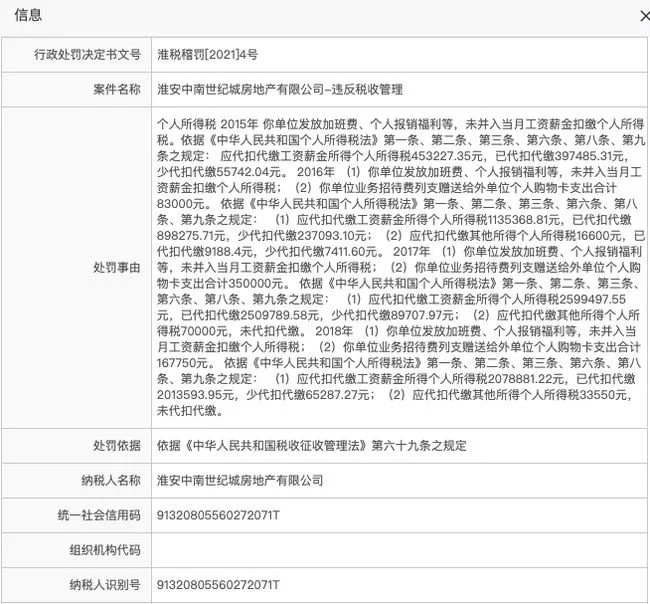Screen dimensions: 650x604
Task: Select the 行政处罚决定书文号 label cell
Action: 77,55
